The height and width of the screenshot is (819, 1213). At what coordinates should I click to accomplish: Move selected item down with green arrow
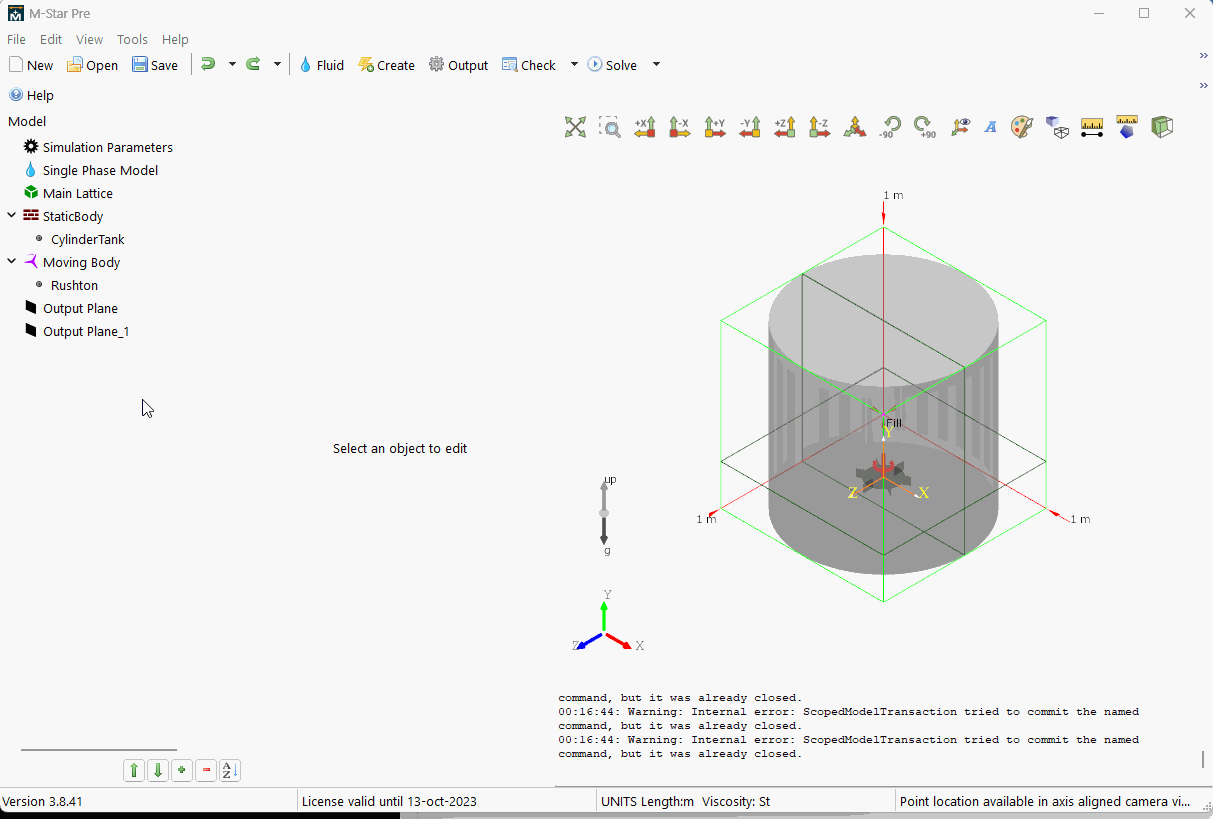tap(158, 770)
